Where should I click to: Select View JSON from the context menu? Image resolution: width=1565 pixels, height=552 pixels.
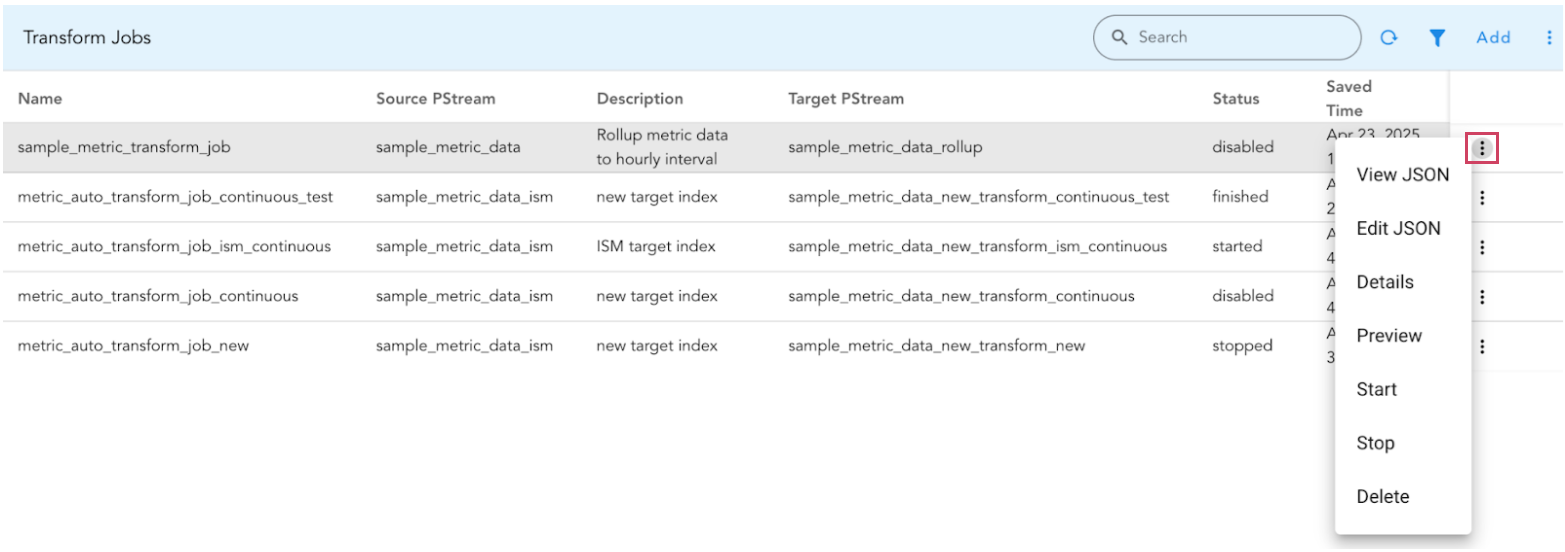tap(1402, 175)
